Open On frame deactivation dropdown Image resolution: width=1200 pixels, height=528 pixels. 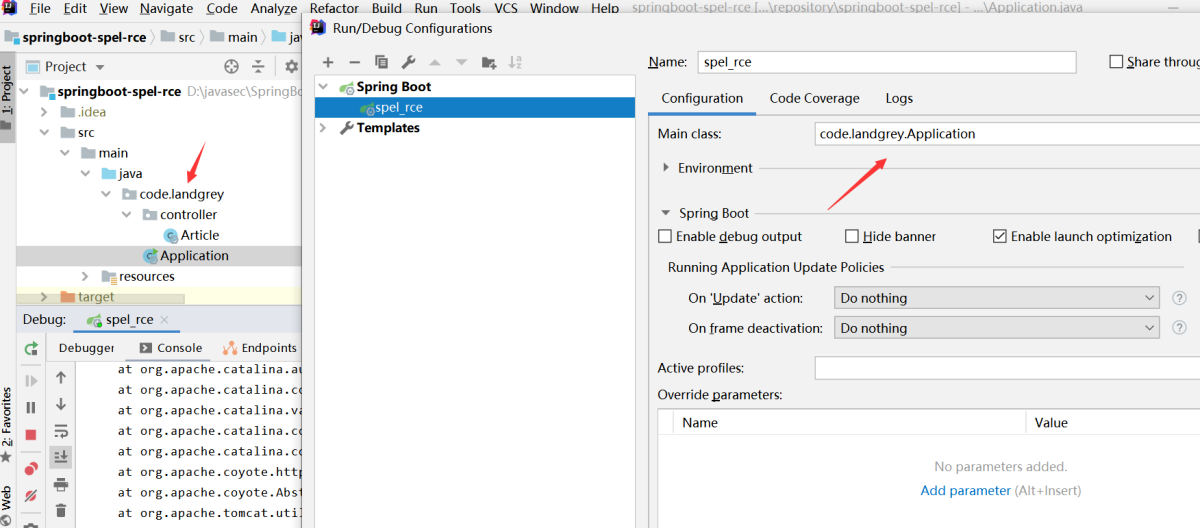pyautogui.click(x=996, y=328)
